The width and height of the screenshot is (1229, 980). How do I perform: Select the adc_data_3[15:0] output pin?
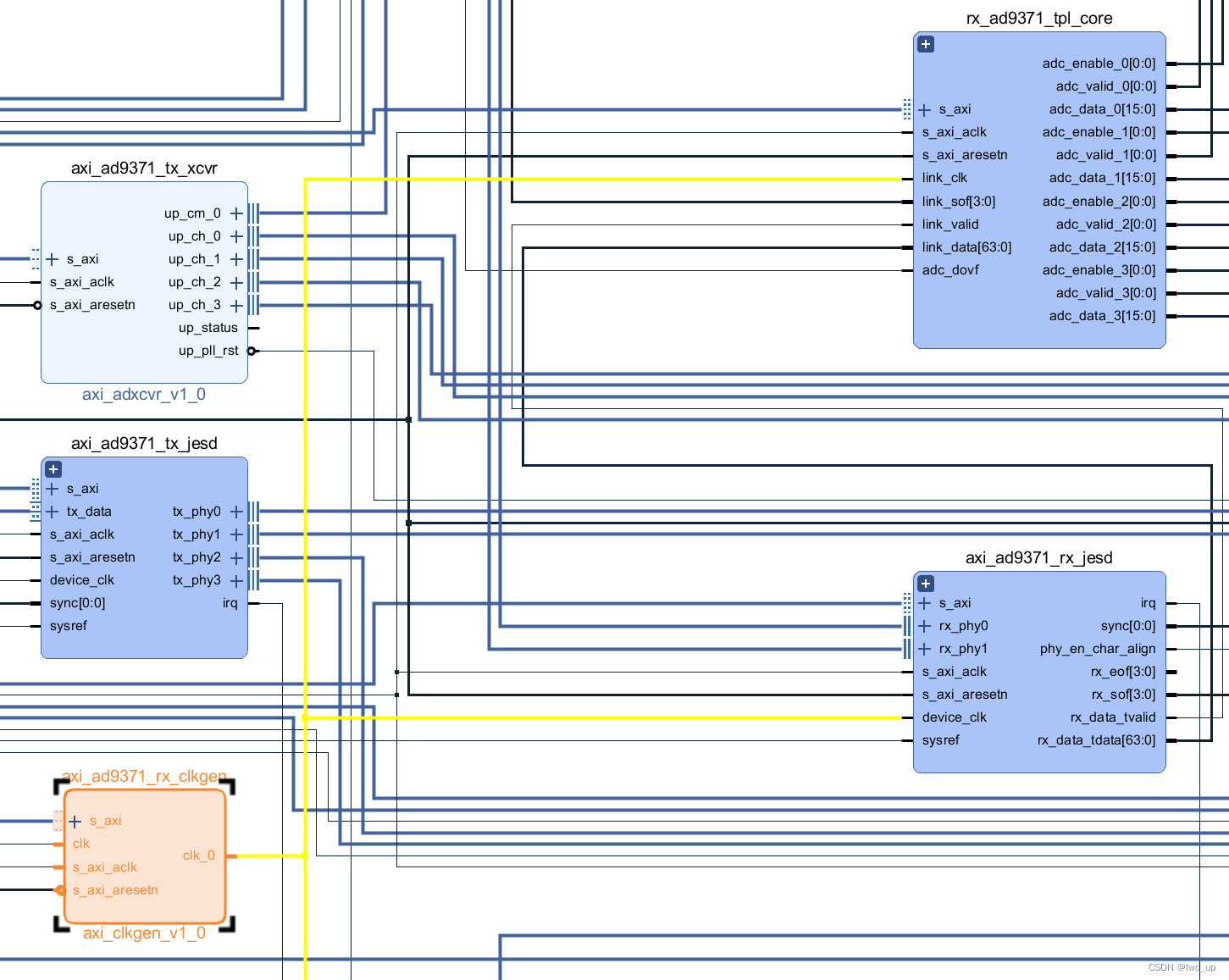click(x=1102, y=316)
